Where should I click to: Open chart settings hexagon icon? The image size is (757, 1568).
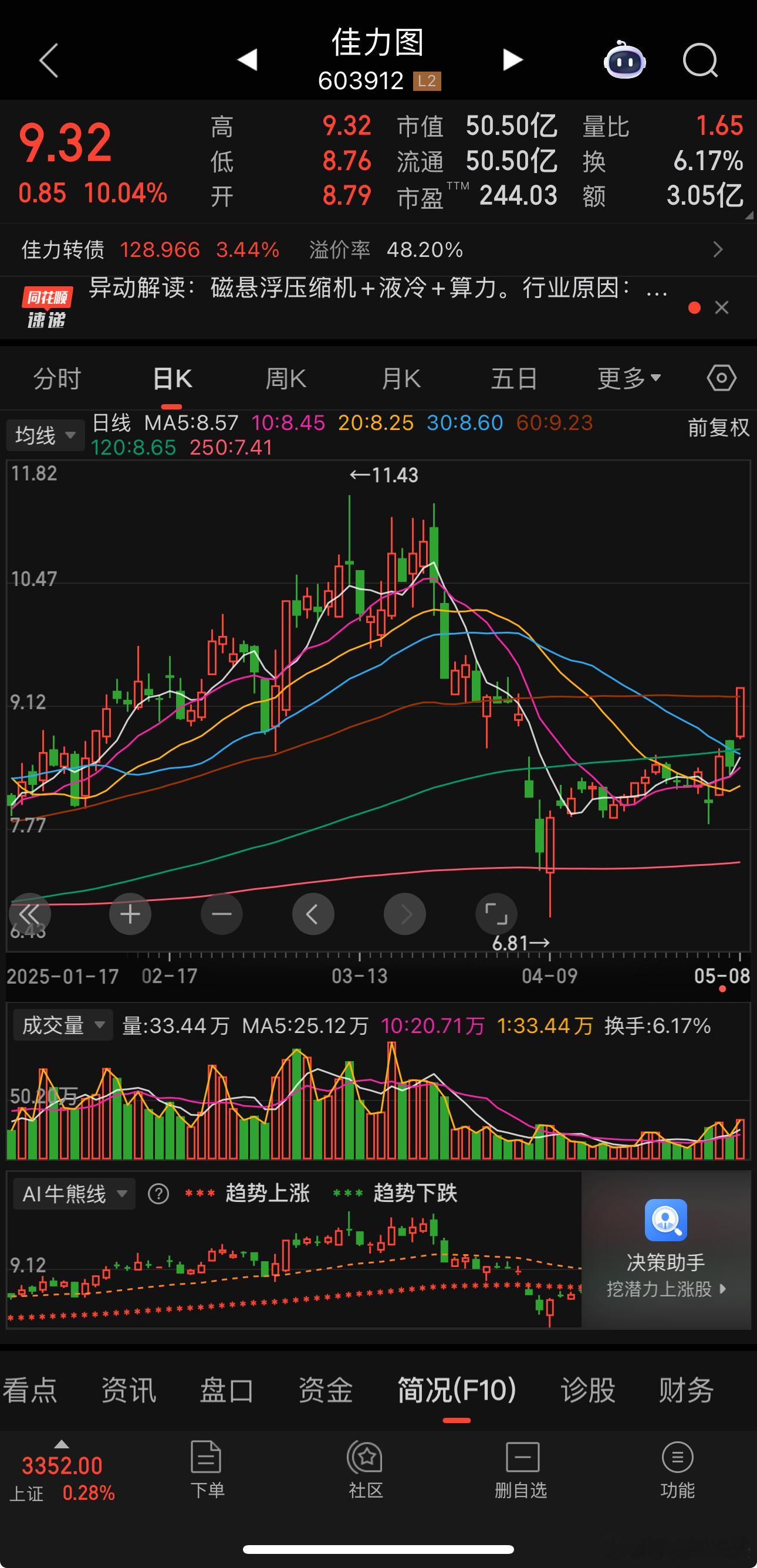pos(722,378)
